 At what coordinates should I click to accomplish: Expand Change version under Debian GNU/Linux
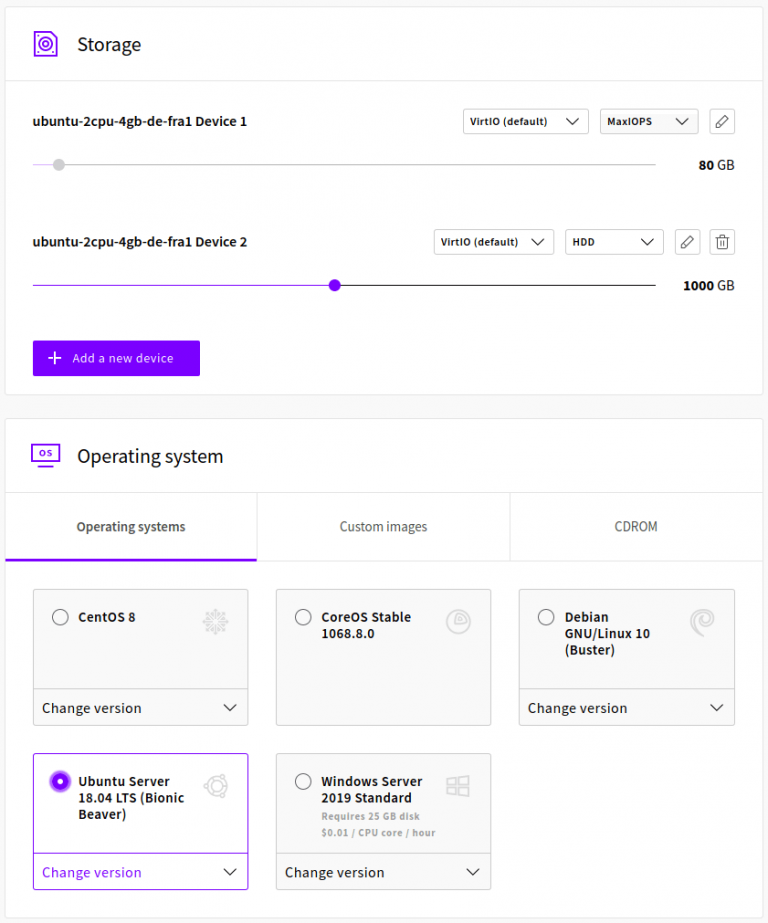pyautogui.click(x=626, y=708)
